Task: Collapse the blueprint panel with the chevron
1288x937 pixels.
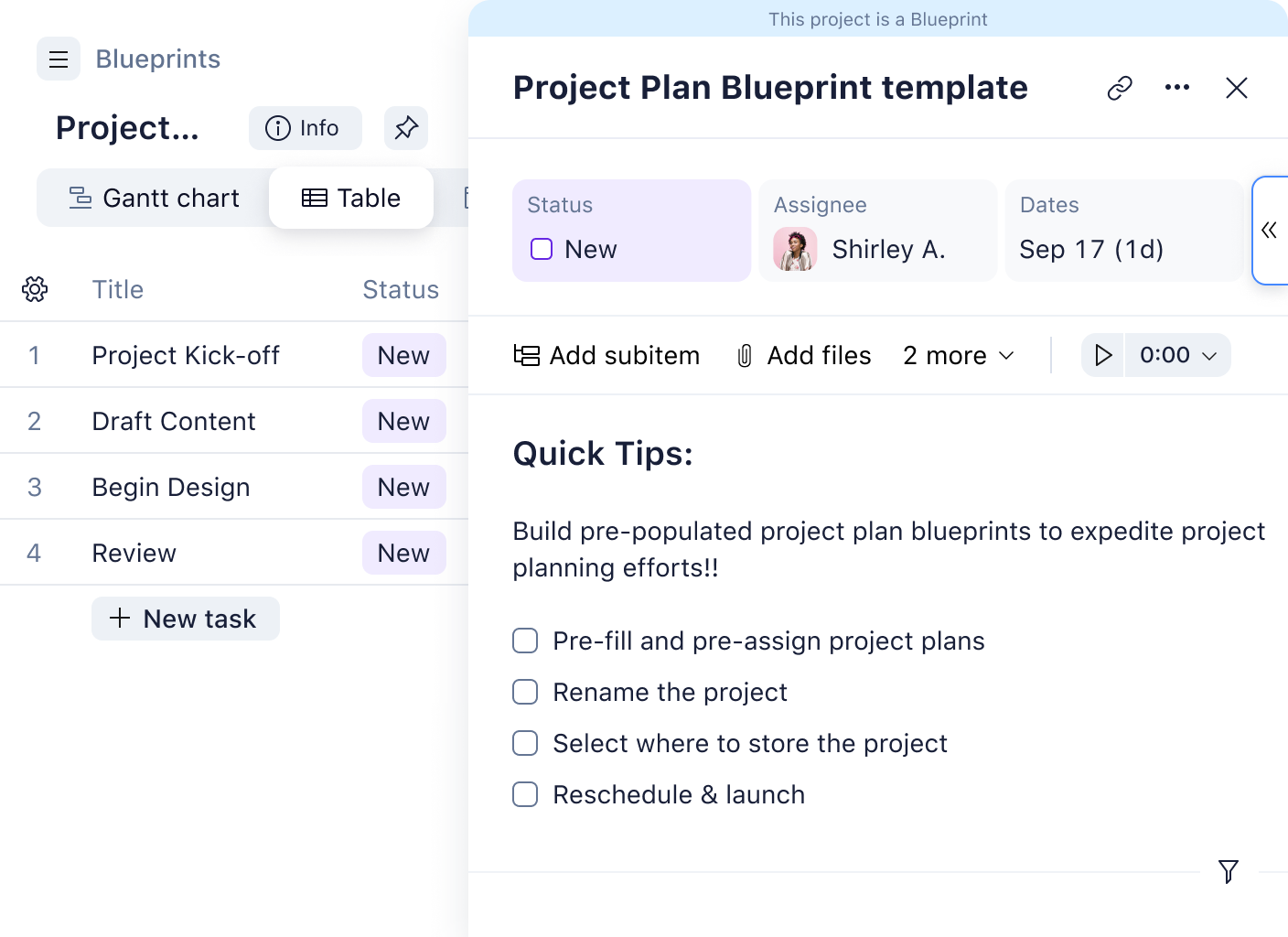Action: click(1271, 231)
